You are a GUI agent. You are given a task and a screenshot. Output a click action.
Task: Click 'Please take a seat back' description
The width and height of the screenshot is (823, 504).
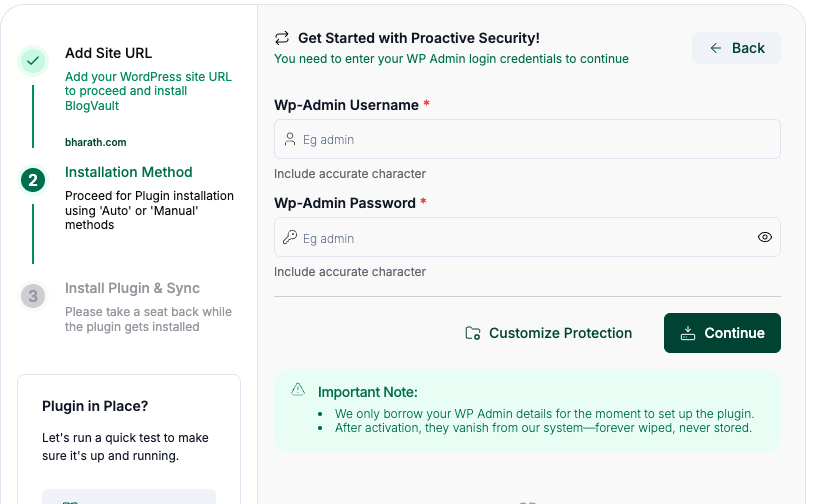coord(148,319)
